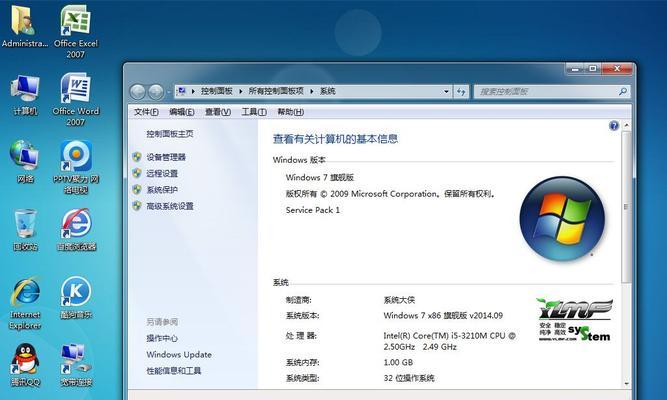Click the shield icon beside 高级系统设置
667x400 pixels.
pyautogui.click(x=137, y=206)
